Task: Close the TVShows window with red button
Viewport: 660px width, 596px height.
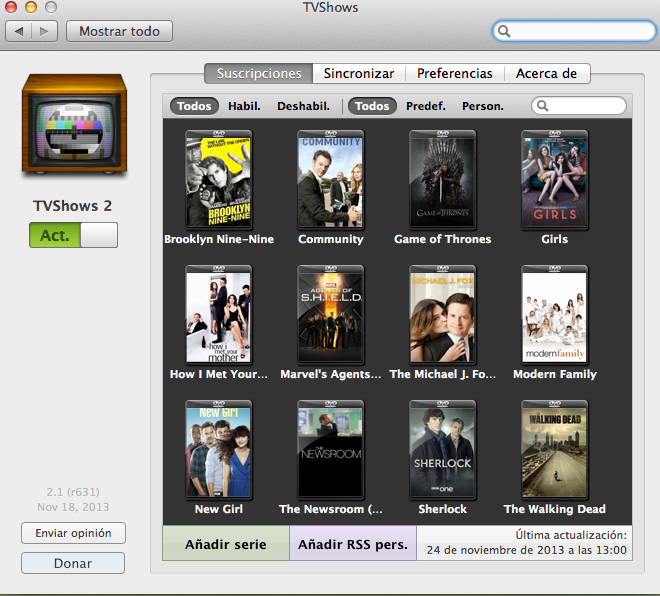Action: point(11,7)
